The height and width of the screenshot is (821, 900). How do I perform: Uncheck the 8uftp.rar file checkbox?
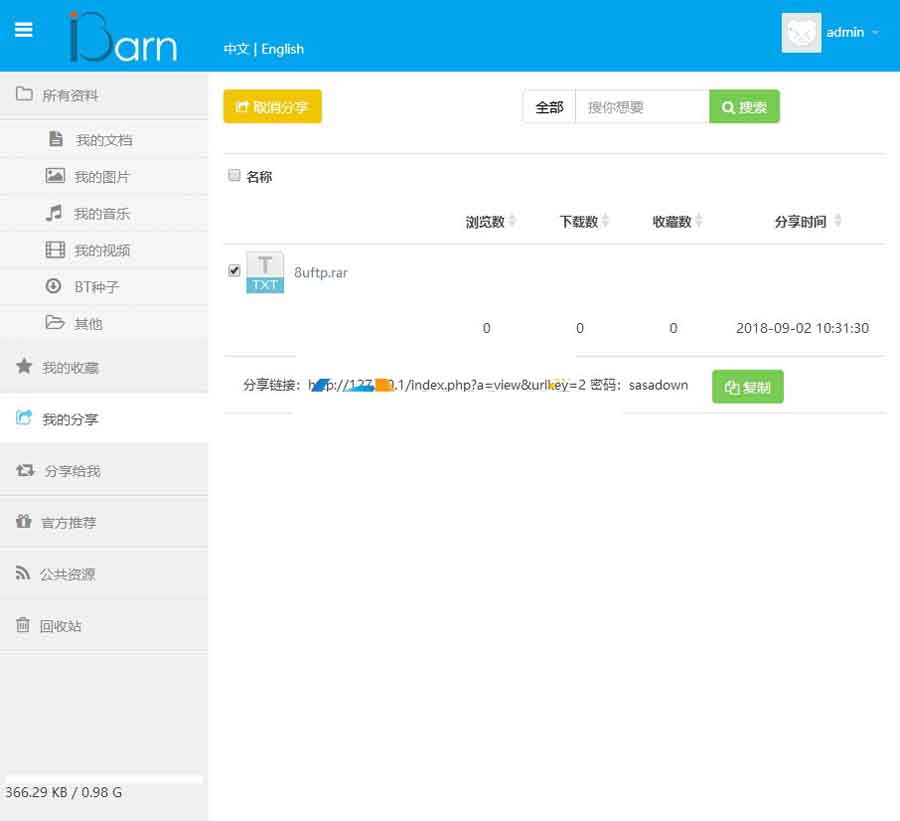point(234,270)
